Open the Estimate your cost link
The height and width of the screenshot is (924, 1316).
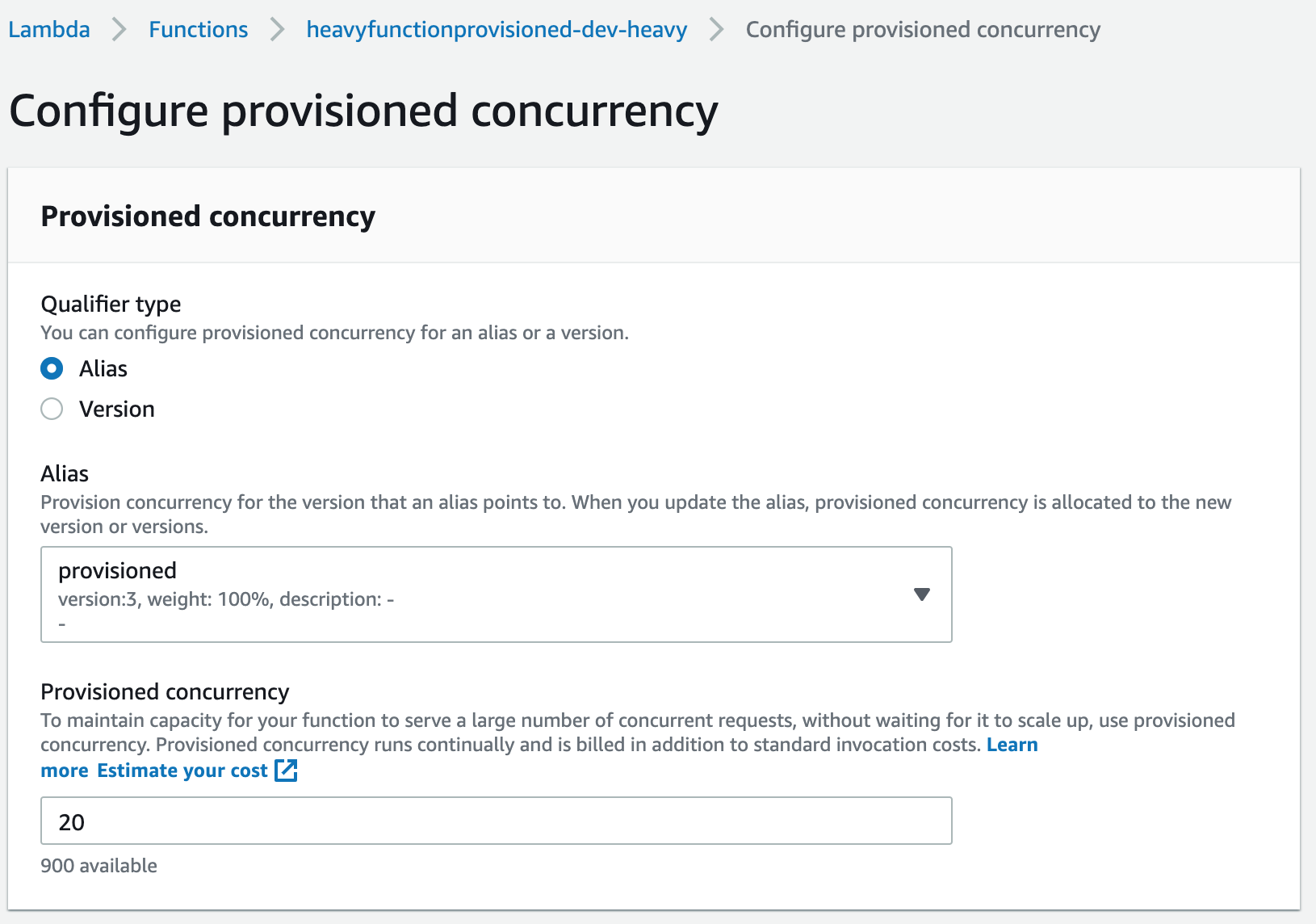[182, 771]
